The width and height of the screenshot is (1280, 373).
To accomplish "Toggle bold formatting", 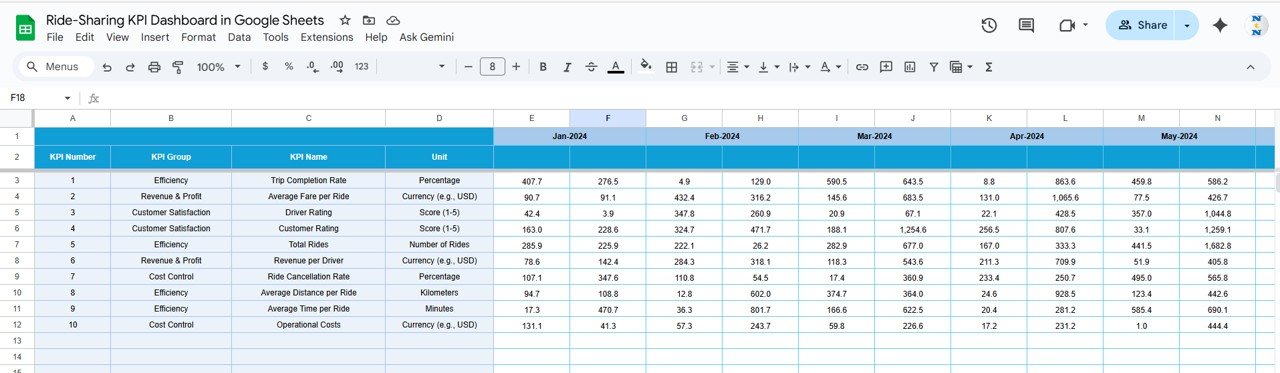I will tap(543, 67).
